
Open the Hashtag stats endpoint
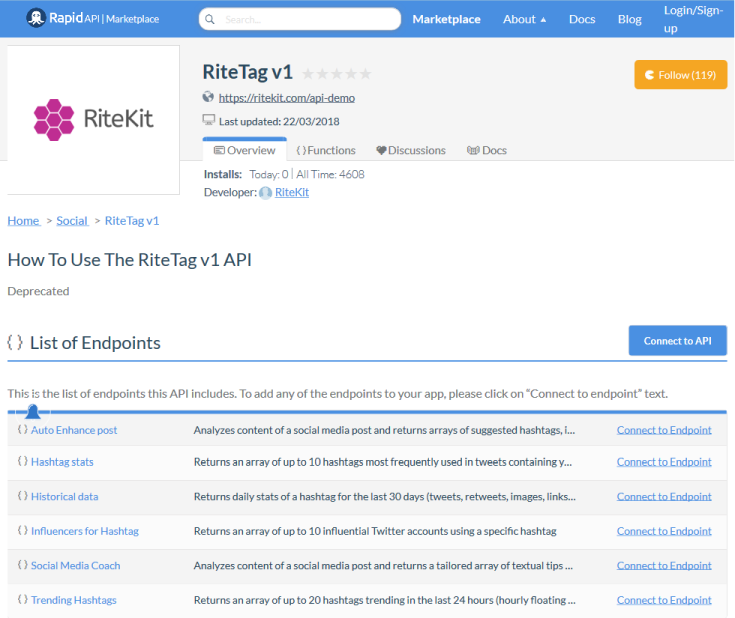62,462
